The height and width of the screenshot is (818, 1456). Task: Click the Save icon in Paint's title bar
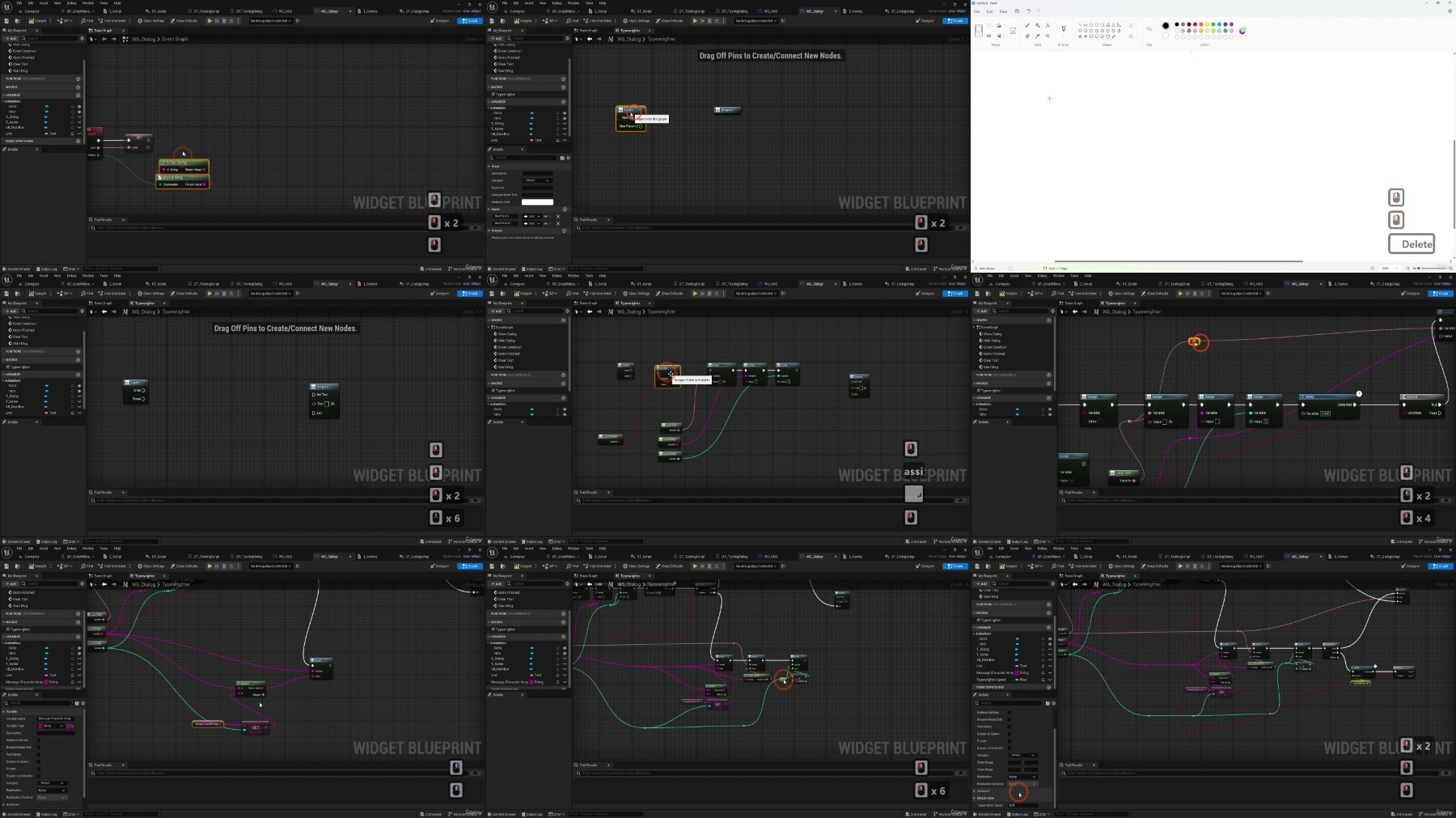(1018, 11)
